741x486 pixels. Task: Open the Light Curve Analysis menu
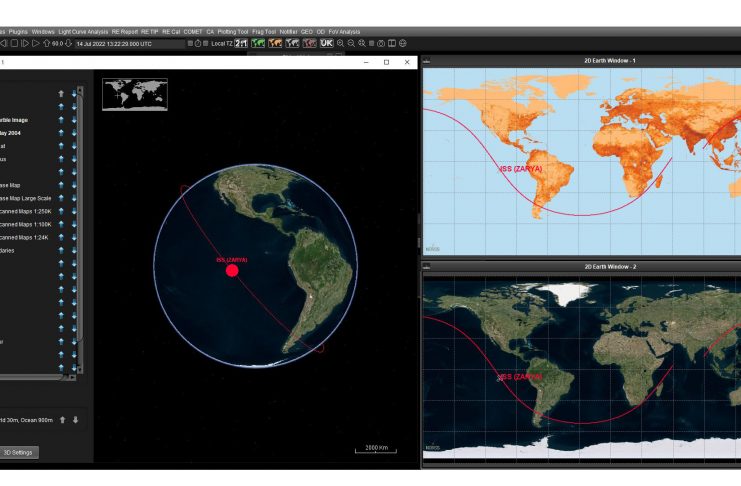(x=83, y=31)
